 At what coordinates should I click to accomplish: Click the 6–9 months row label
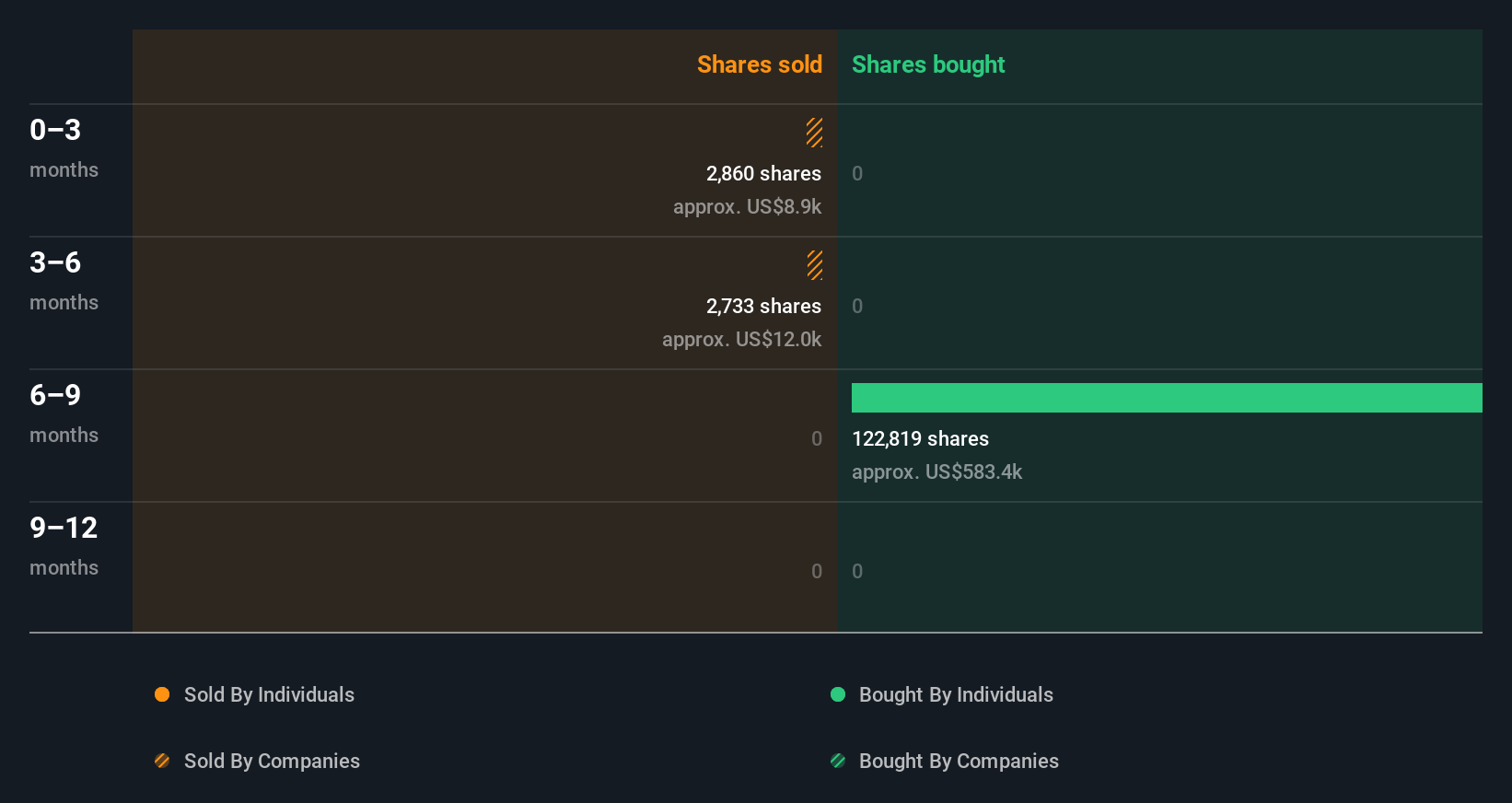64,413
